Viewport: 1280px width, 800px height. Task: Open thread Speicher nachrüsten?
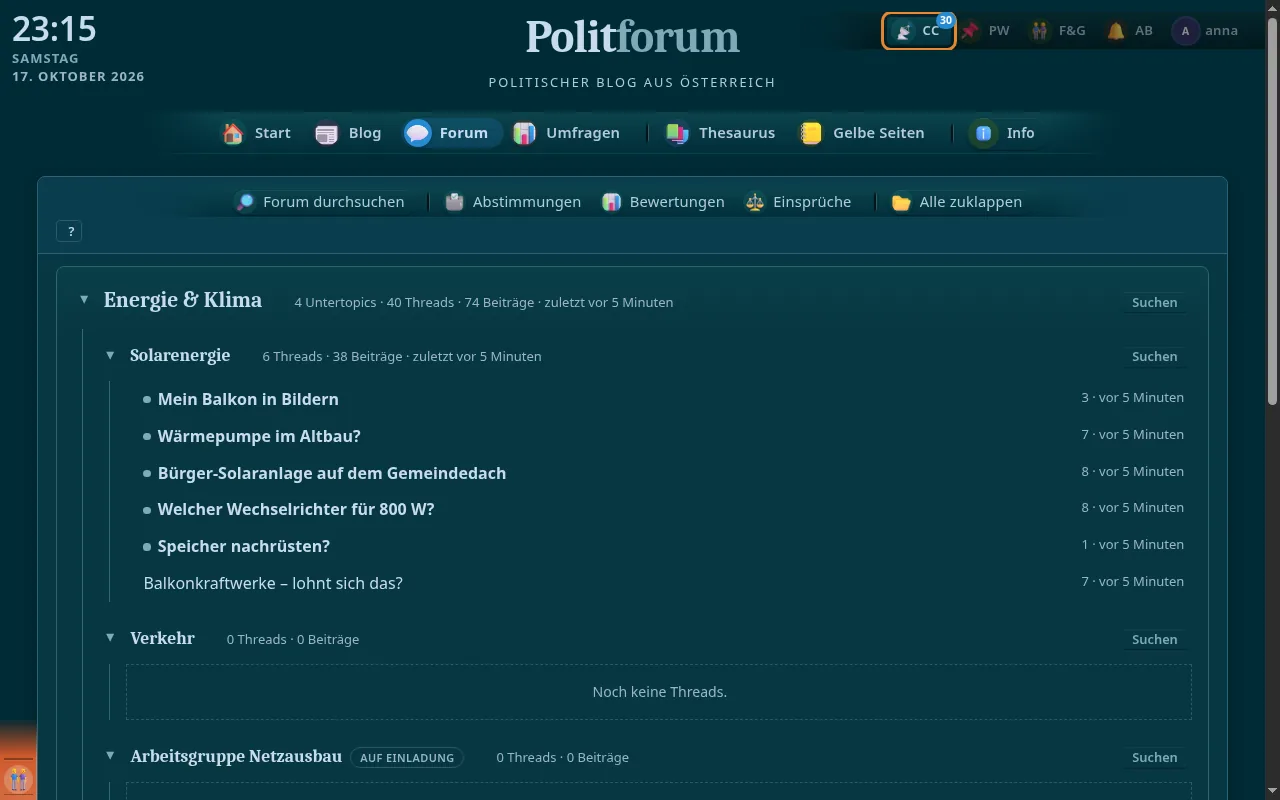[x=244, y=546]
